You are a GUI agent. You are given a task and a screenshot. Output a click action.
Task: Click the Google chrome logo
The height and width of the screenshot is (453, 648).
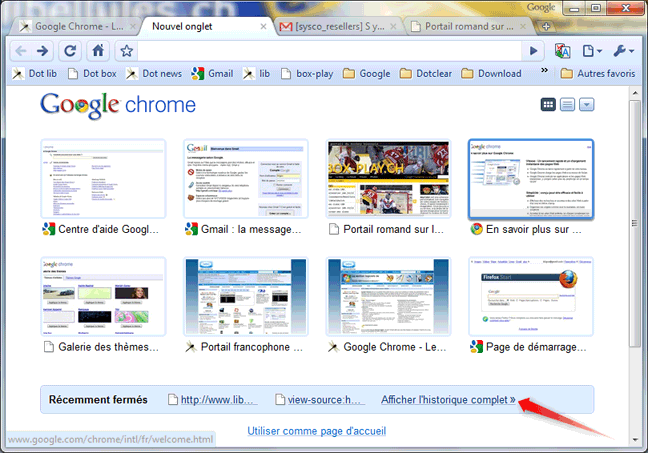click(x=118, y=105)
